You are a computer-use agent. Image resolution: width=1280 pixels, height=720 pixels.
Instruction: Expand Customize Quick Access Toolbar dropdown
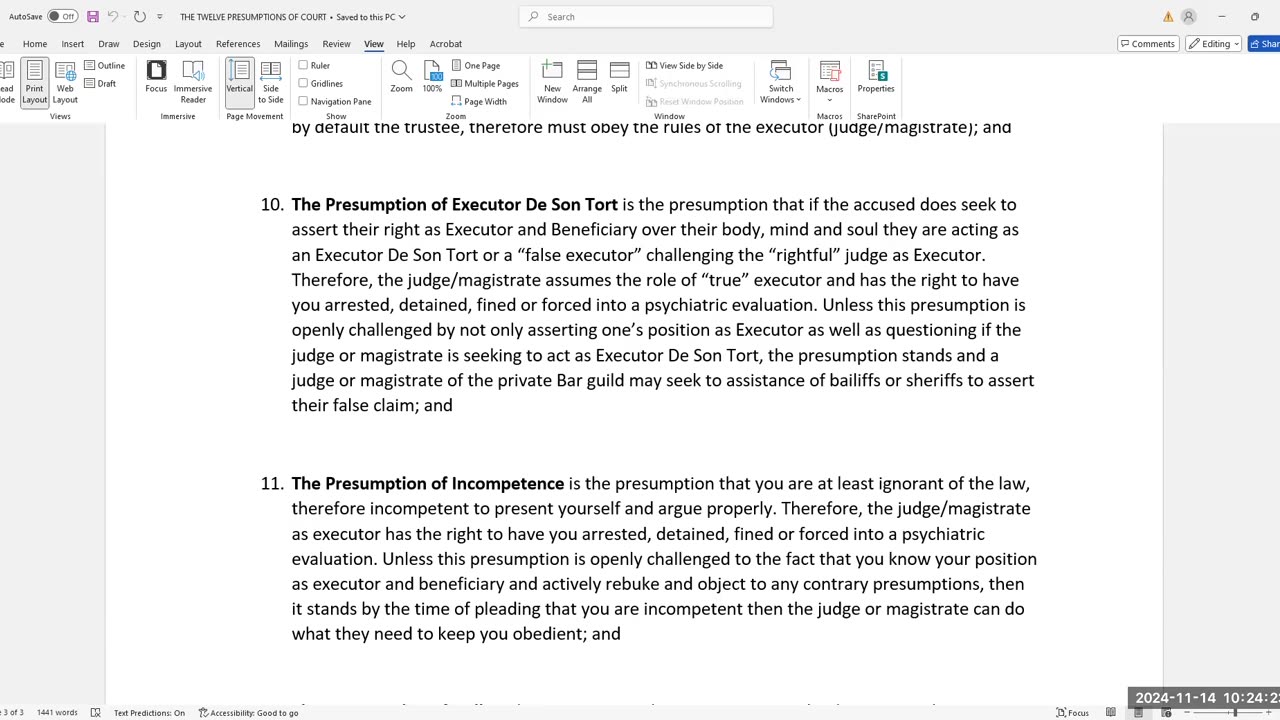click(160, 16)
